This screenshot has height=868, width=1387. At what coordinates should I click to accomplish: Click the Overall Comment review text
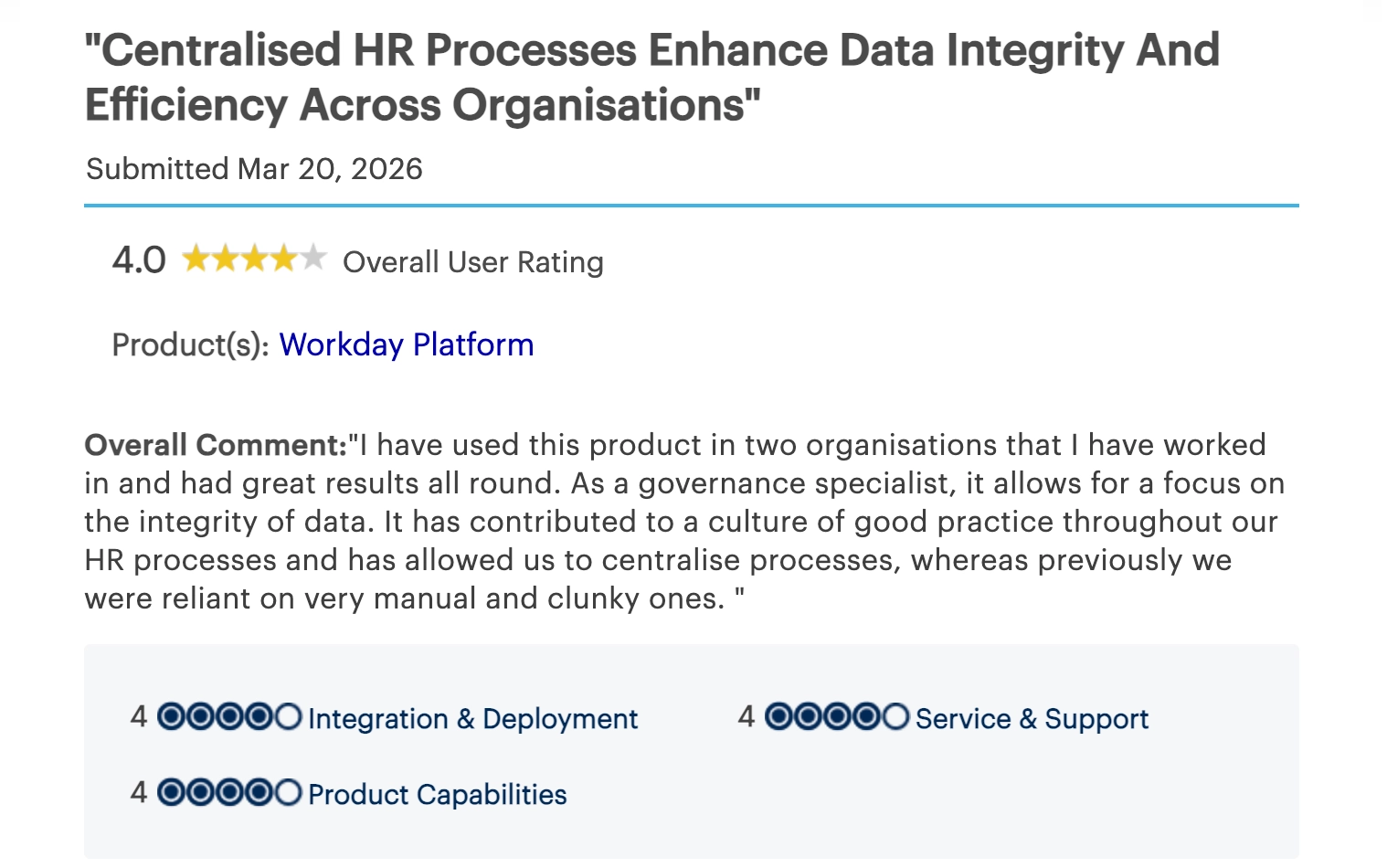point(683,522)
